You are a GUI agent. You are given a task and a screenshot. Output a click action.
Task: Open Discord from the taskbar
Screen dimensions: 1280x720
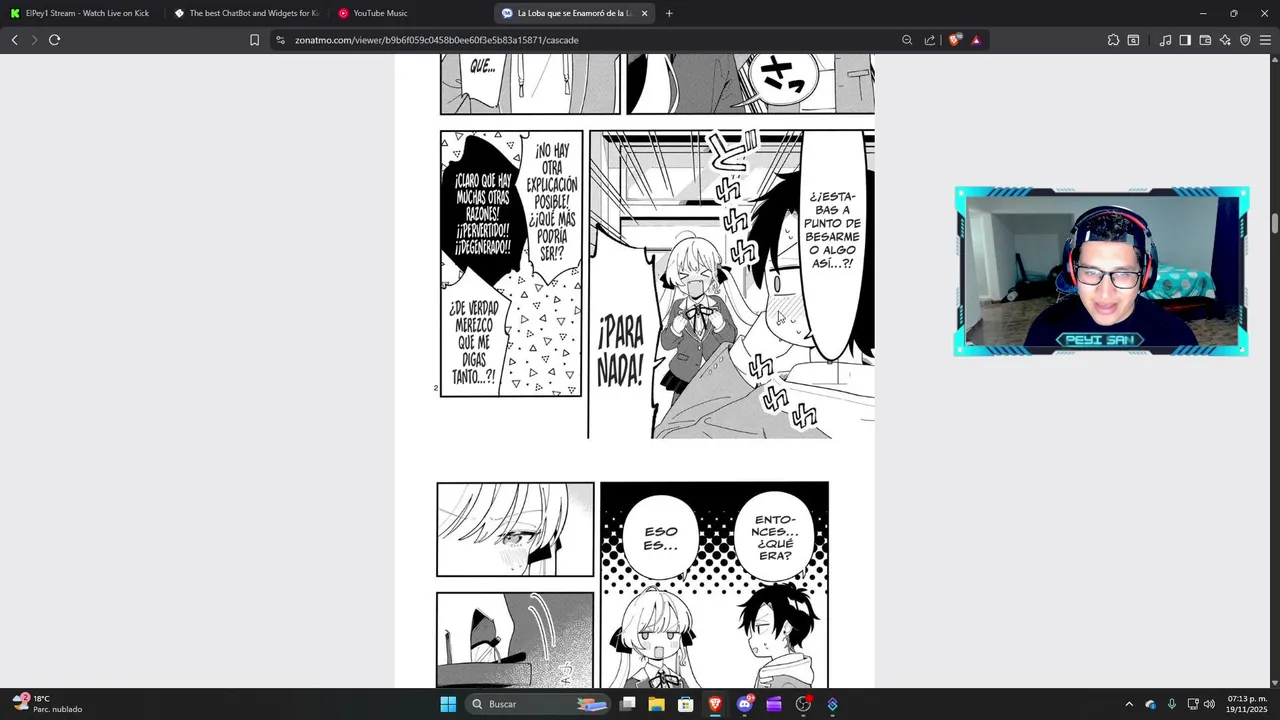(x=744, y=704)
